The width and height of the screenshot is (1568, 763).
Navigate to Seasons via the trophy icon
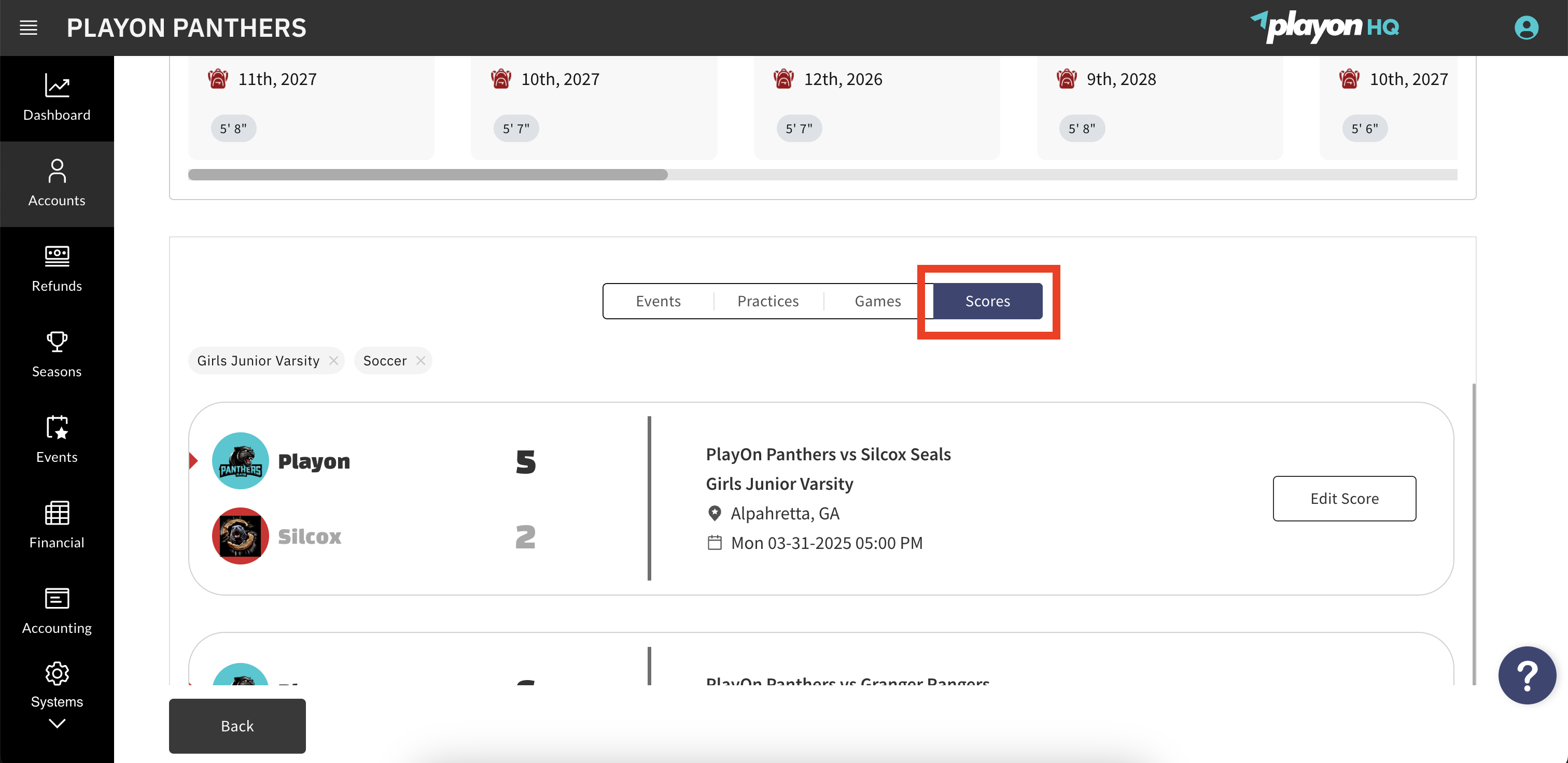click(57, 353)
